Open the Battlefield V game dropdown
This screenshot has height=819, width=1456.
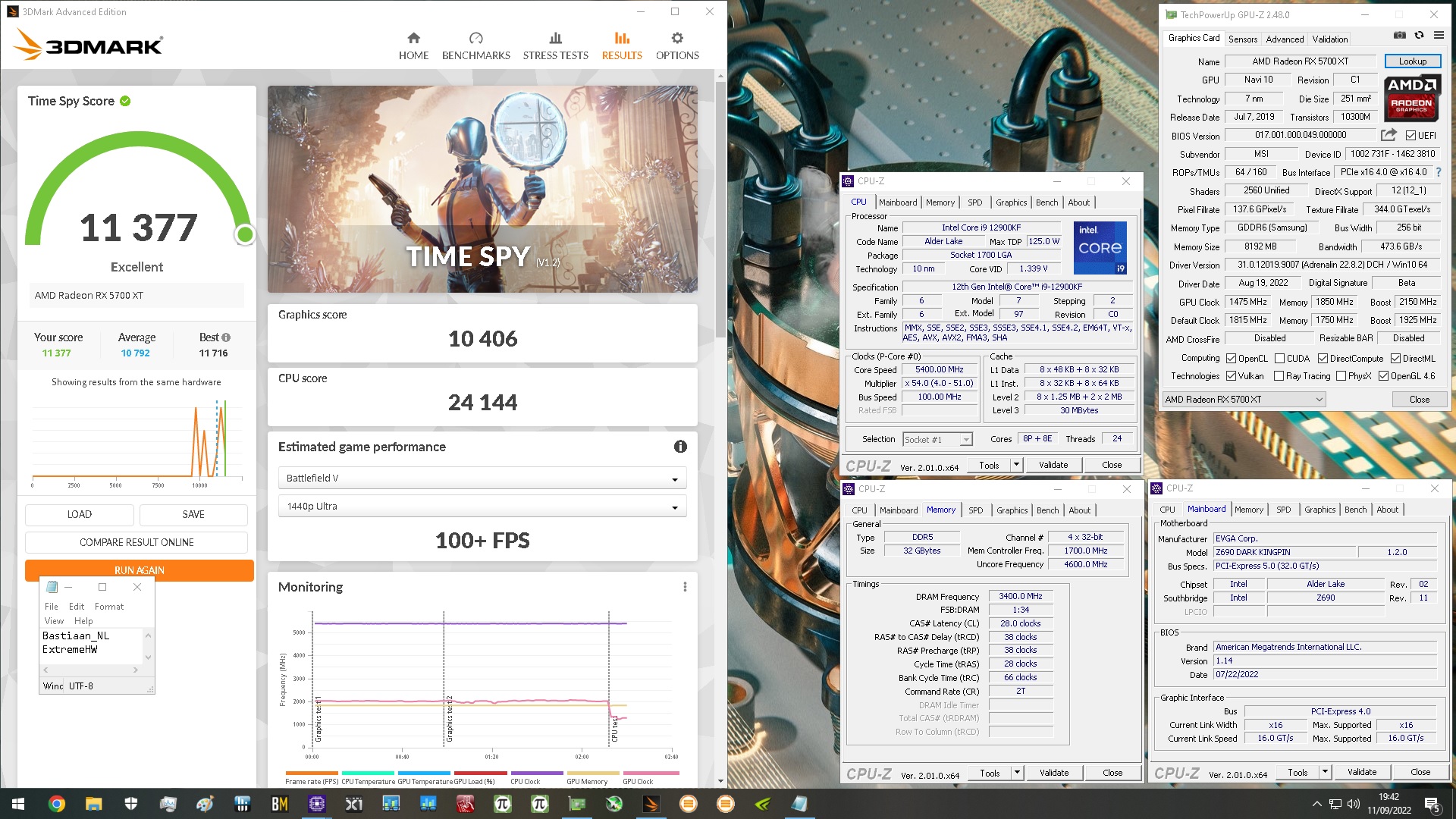pyautogui.click(x=482, y=479)
